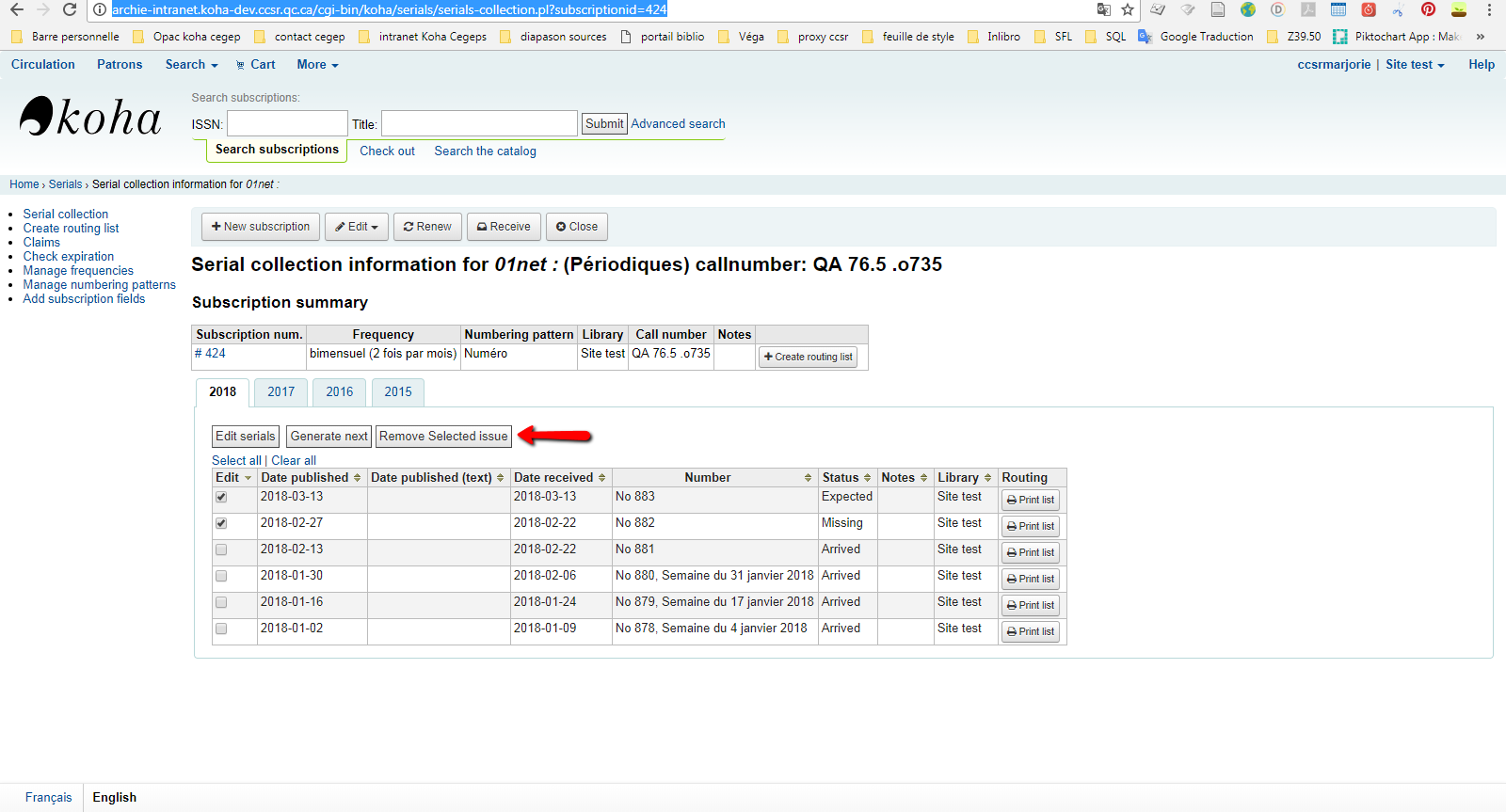
Task: Uncheck the checkbox for issue No 882
Action: [x=221, y=523]
